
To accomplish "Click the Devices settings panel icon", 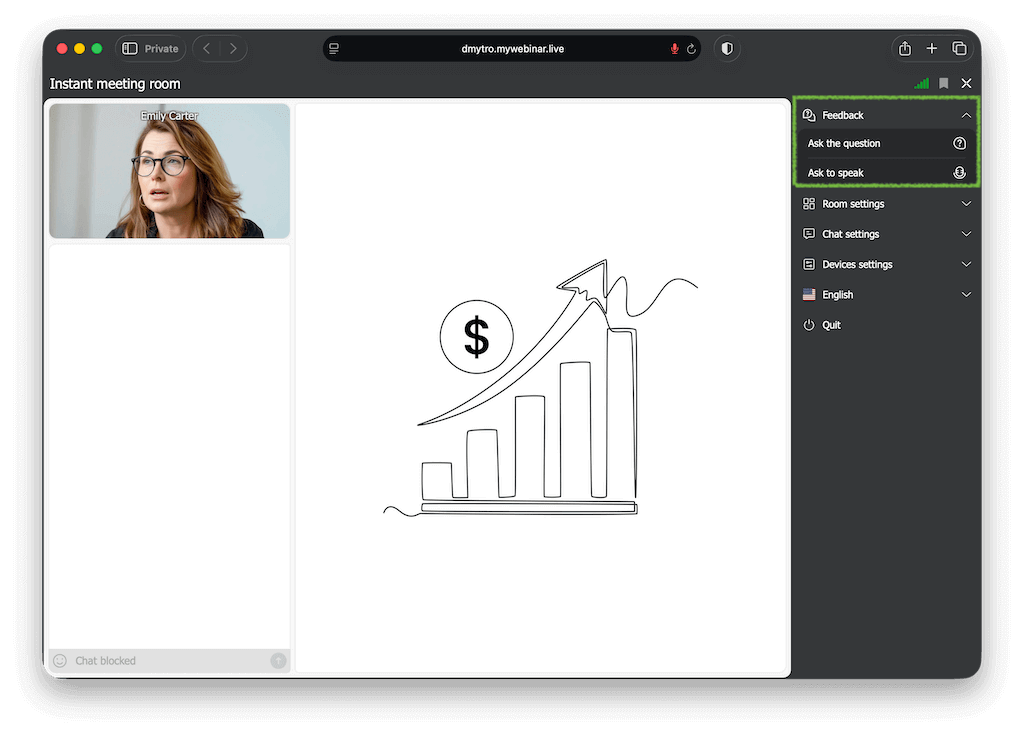I will point(808,263).
